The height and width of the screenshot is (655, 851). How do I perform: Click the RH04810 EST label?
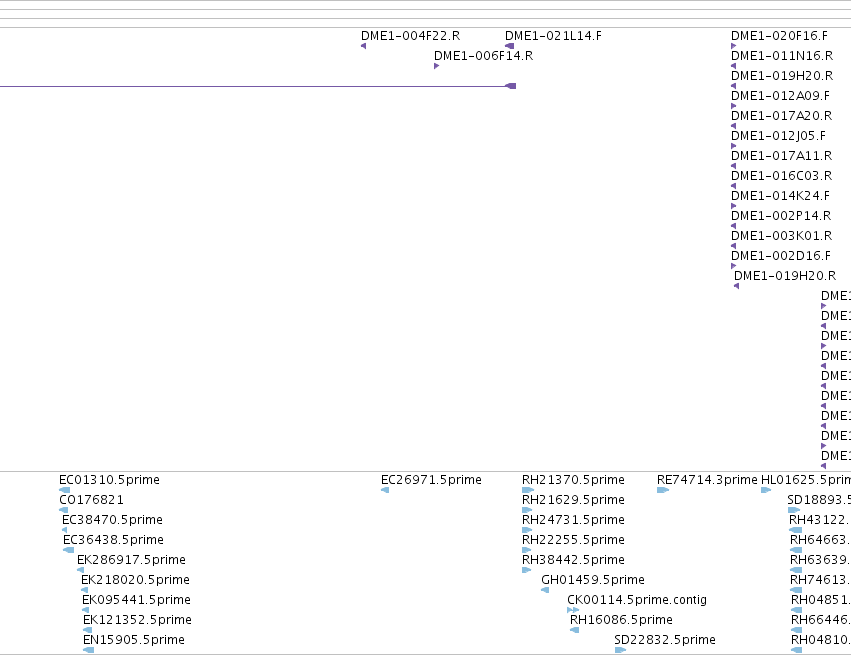(x=821, y=640)
